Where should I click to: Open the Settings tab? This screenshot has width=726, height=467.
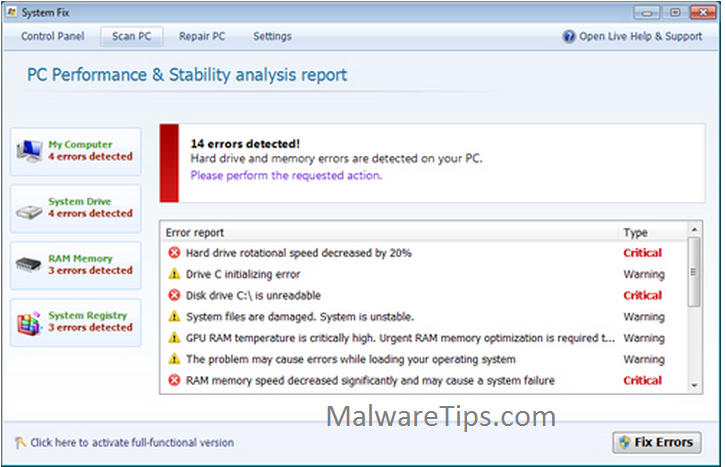click(x=272, y=37)
